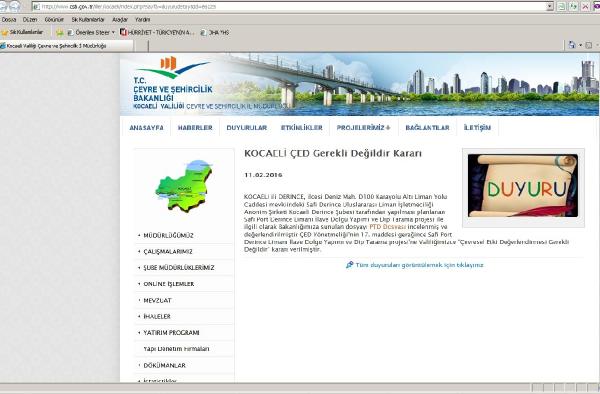Click the add to favorites bar icon
Screen dimensions: 600x394
click(x=59, y=33)
